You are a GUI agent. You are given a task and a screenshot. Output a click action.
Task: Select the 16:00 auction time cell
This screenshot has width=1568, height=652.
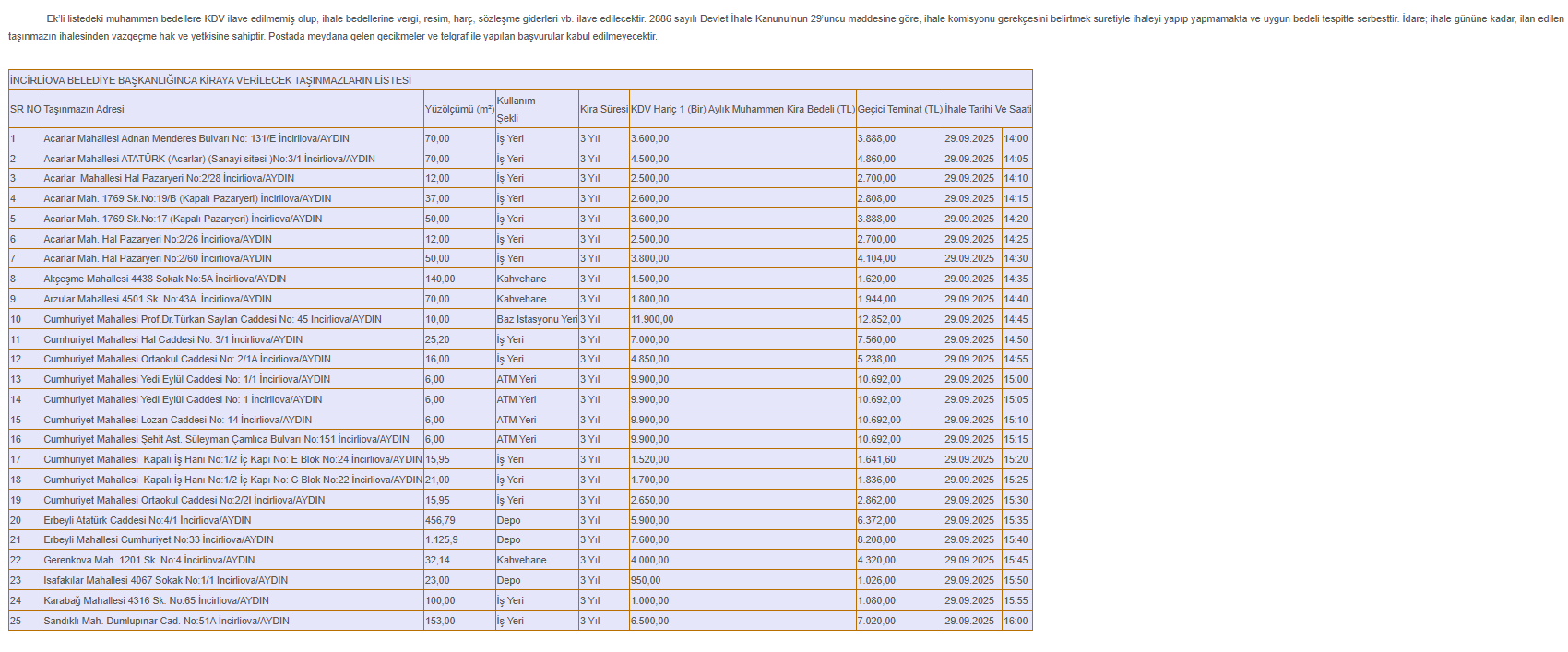pos(1016,621)
